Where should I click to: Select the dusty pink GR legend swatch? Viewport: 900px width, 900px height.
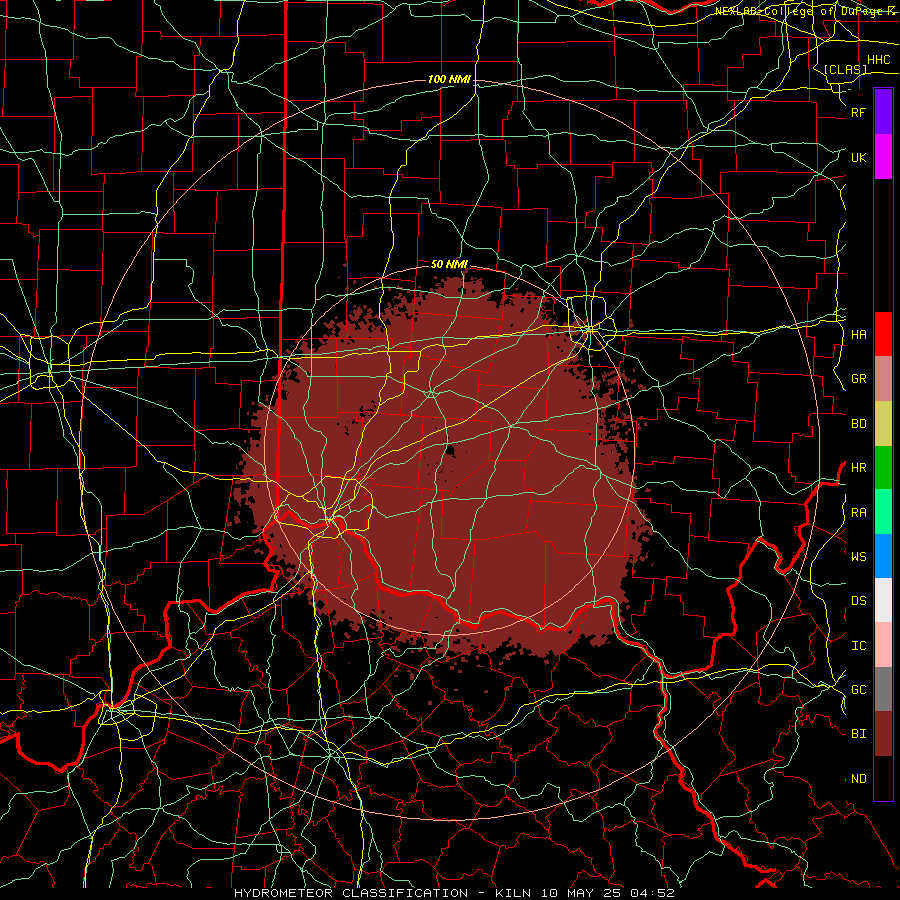883,379
